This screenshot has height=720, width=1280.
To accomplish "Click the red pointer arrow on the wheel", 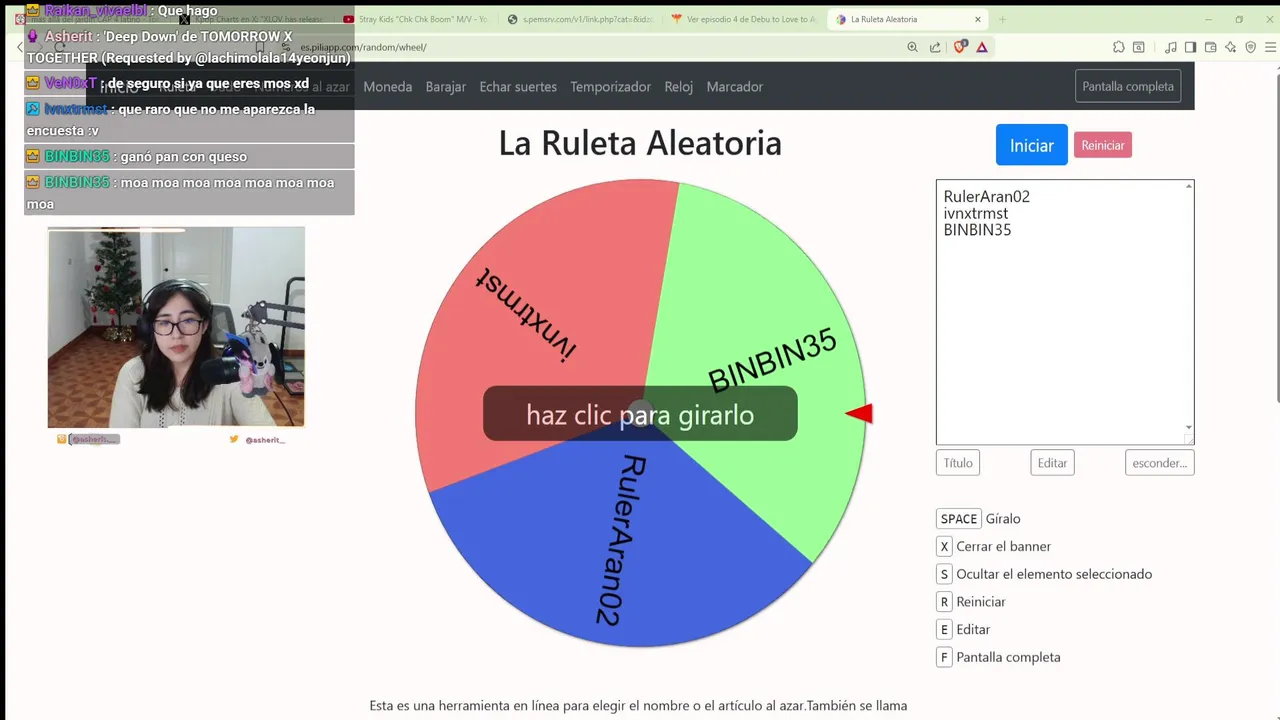I will pos(859,413).
